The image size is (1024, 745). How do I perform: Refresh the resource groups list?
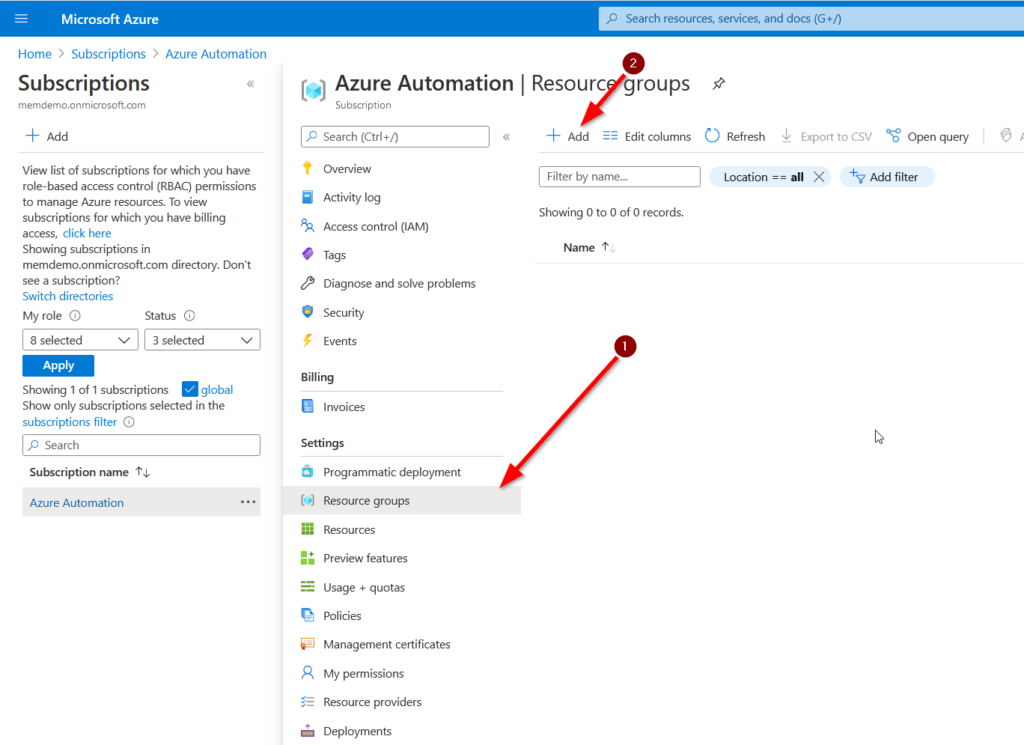[735, 136]
